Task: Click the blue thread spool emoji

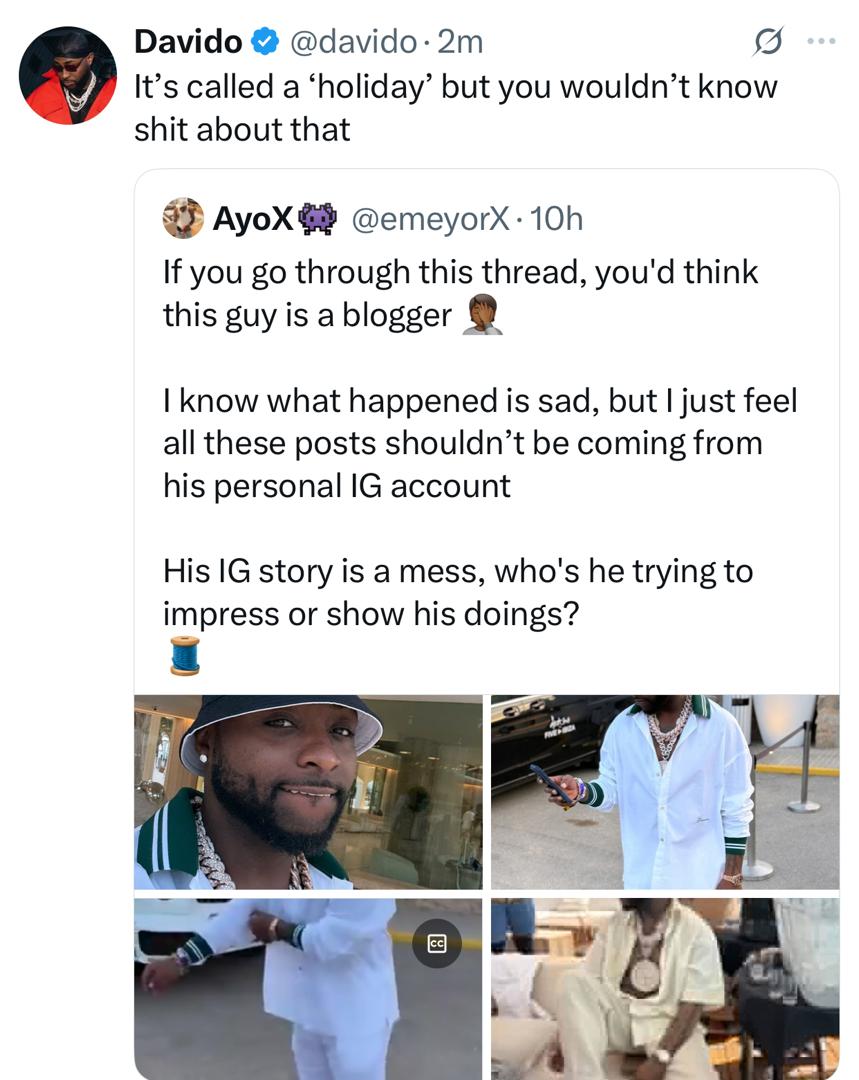Action: (x=184, y=655)
